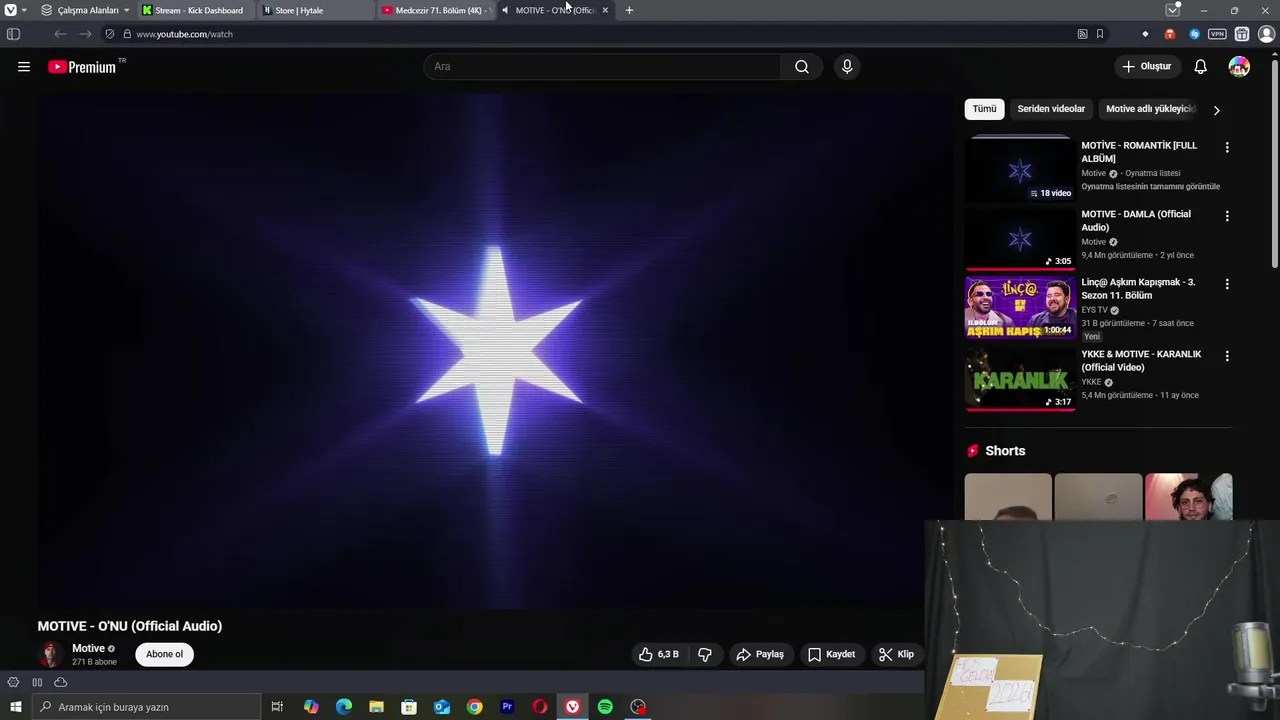Open the YouTube hamburger guide menu
The height and width of the screenshot is (720, 1280).
click(x=24, y=67)
